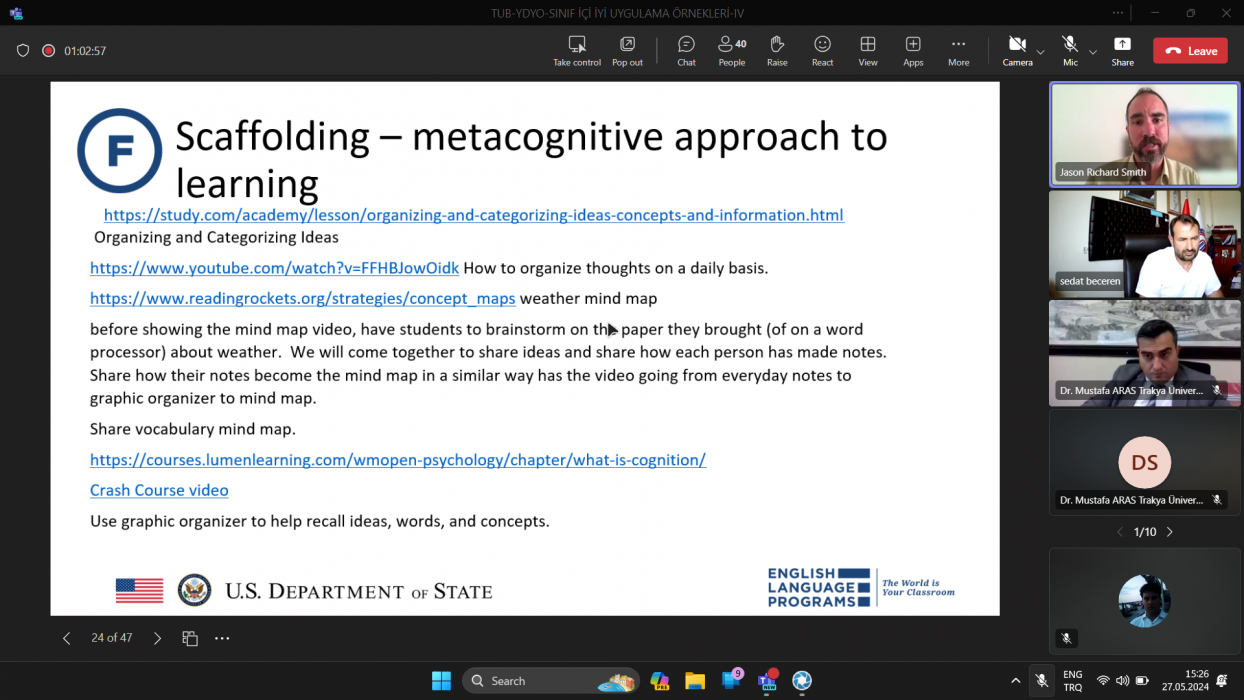The image size is (1244, 700).
Task: Unmute the Mic
Action: coord(1070,50)
